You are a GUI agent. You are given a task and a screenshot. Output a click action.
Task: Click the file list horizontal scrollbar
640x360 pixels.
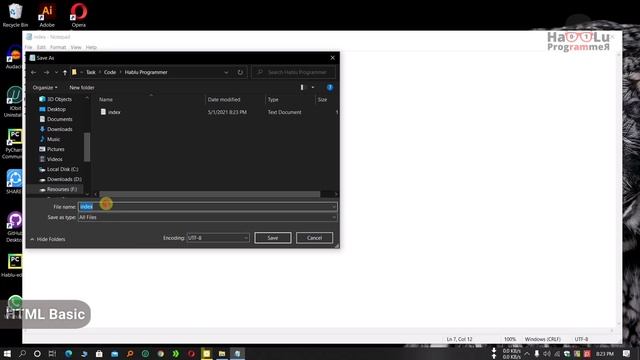click(x=209, y=194)
